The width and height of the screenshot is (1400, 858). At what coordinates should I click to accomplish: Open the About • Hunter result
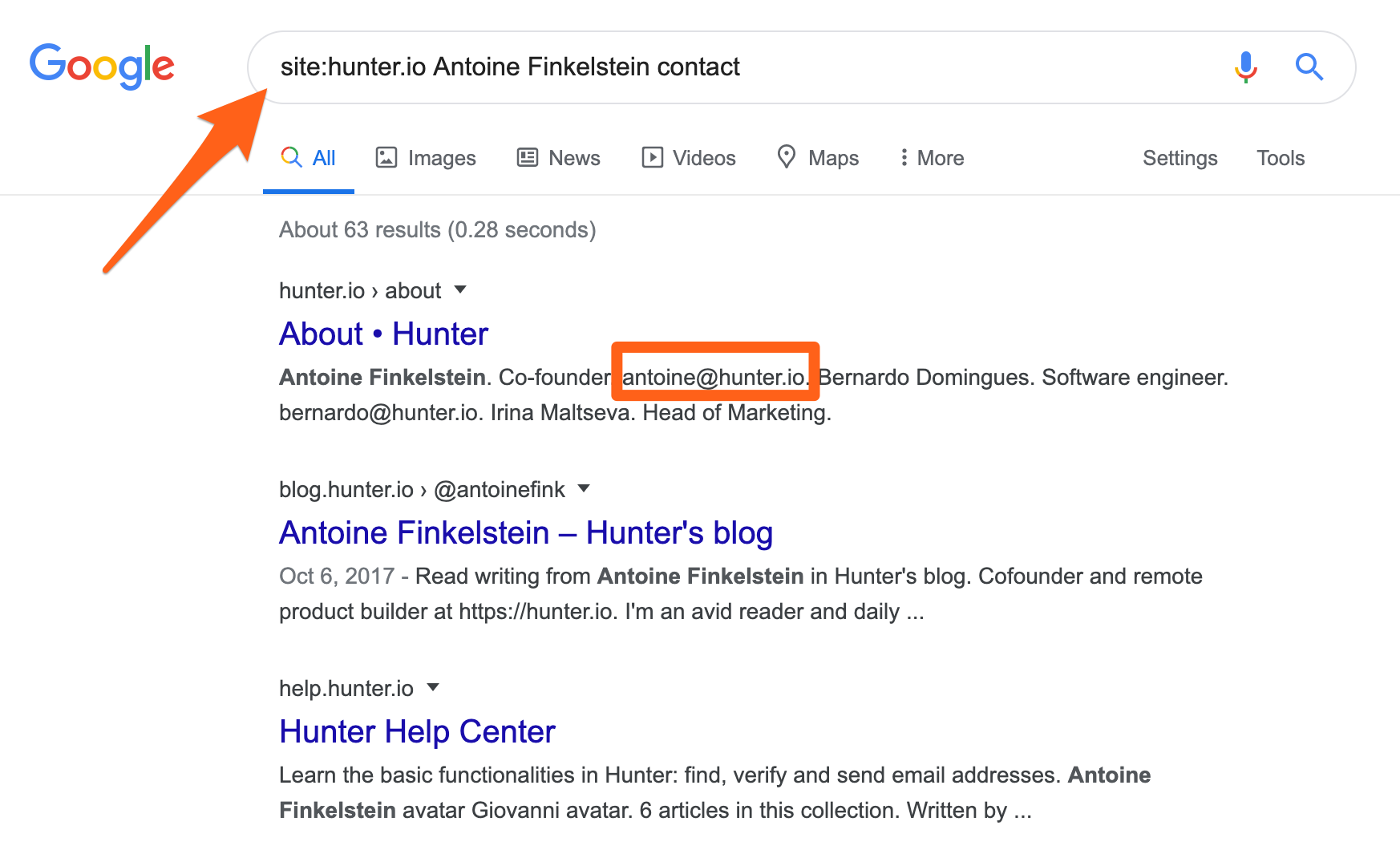tap(383, 334)
